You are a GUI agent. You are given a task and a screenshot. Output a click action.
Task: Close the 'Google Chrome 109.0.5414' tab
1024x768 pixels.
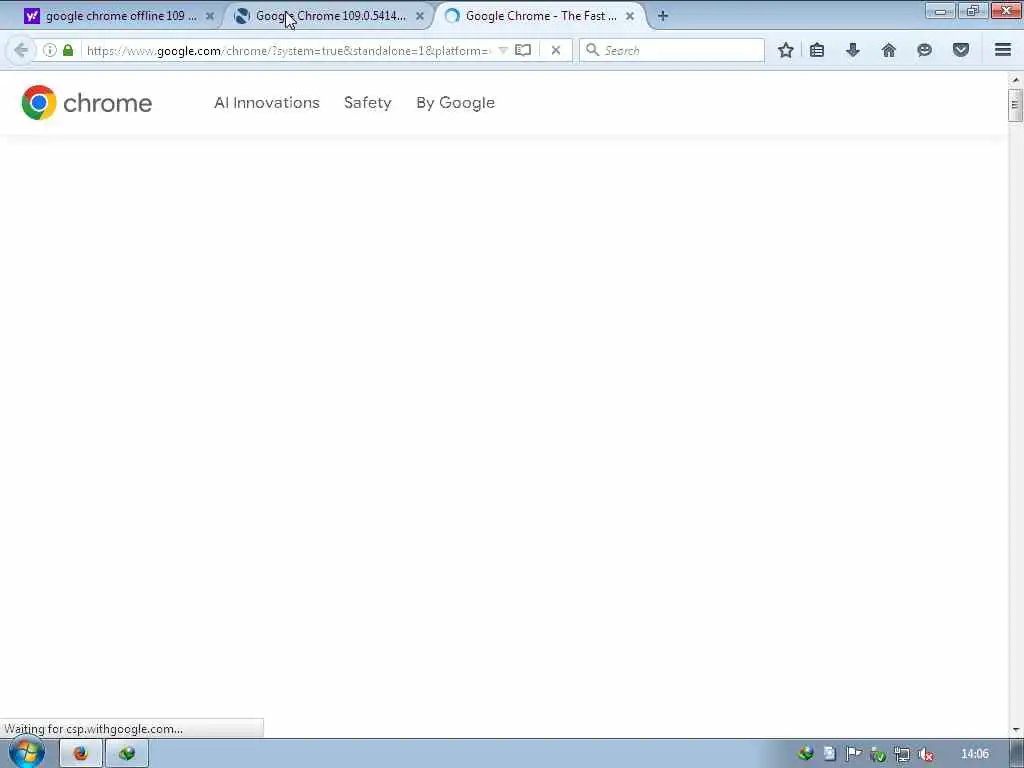[x=420, y=16]
